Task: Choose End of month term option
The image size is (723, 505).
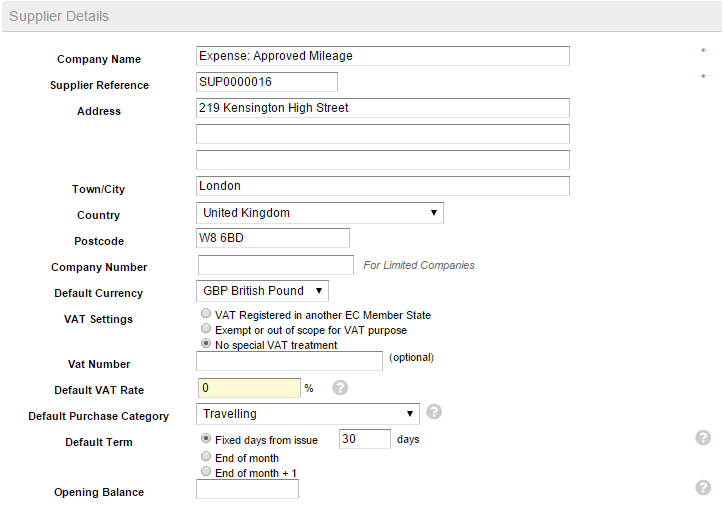Action: (206, 457)
